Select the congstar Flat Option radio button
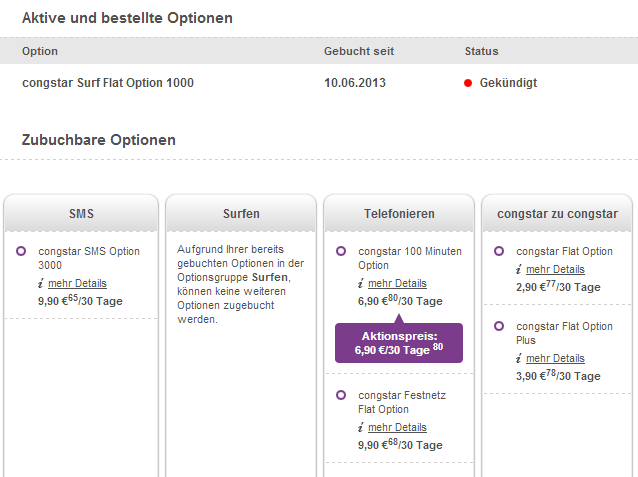This screenshot has width=638, height=477. [499, 251]
